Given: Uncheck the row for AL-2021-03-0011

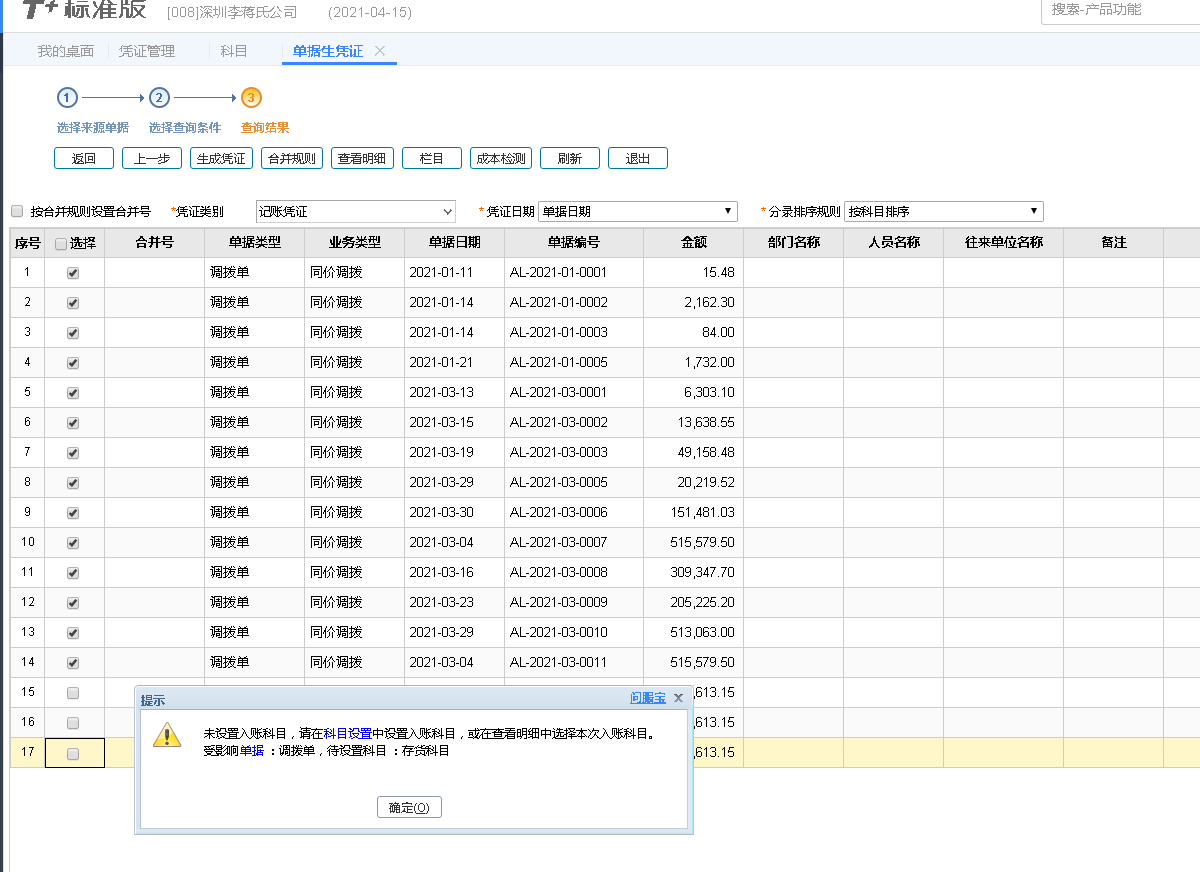Looking at the screenshot, I should [x=73, y=663].
